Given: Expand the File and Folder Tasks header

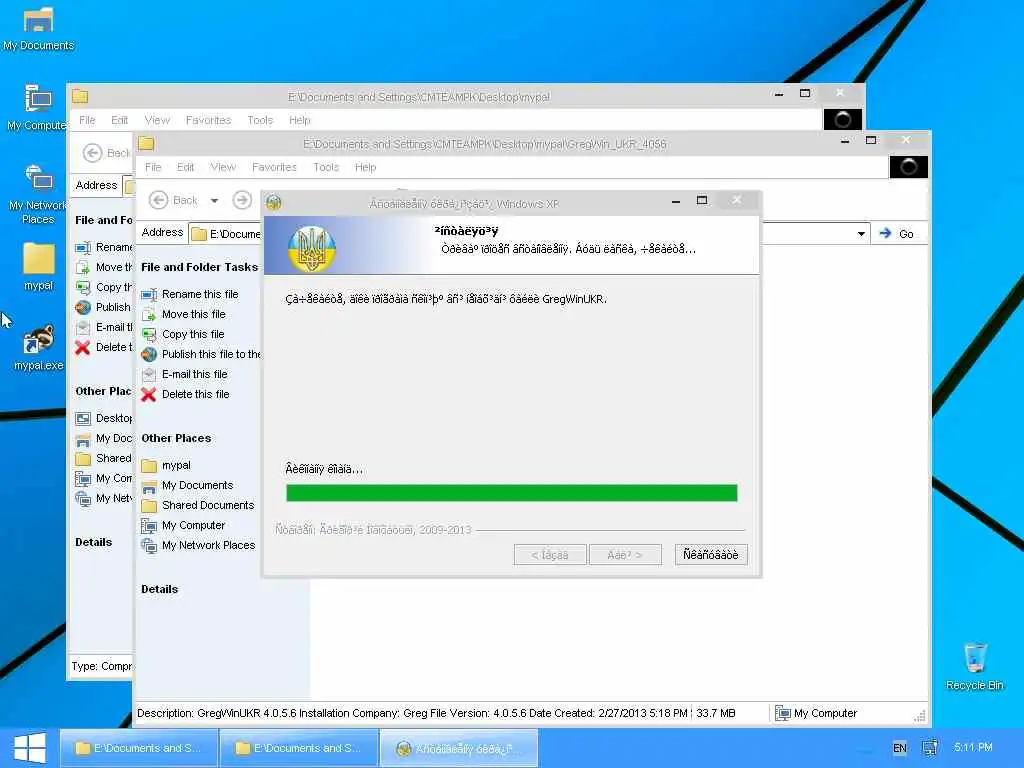Looking at the screenshot, I should click(199, 267).
